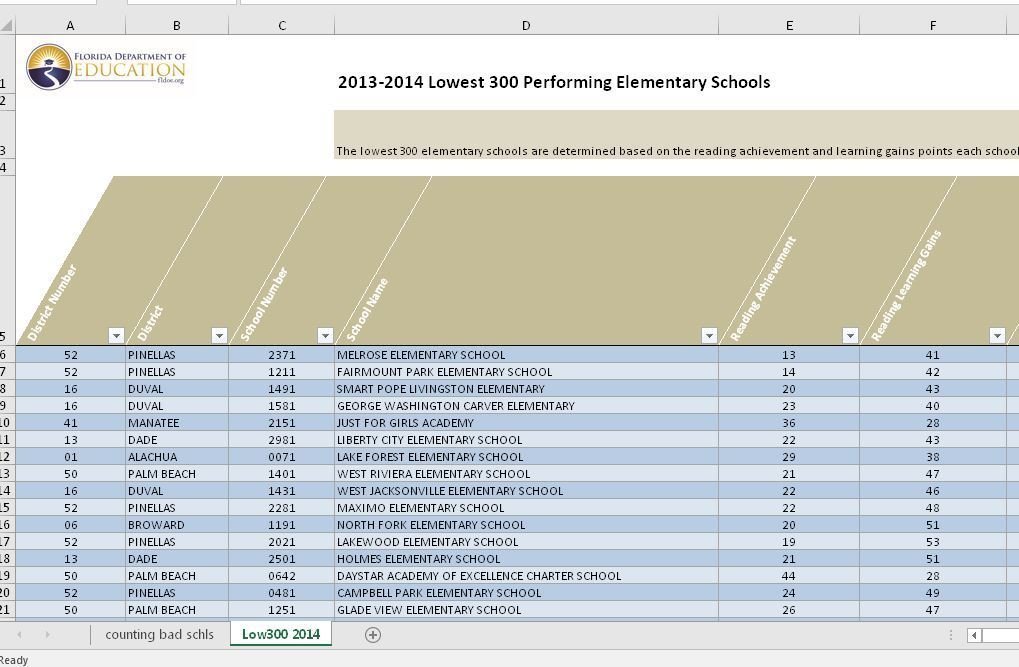Select column F header
The image size is (1019, 667).
[933, 25]
